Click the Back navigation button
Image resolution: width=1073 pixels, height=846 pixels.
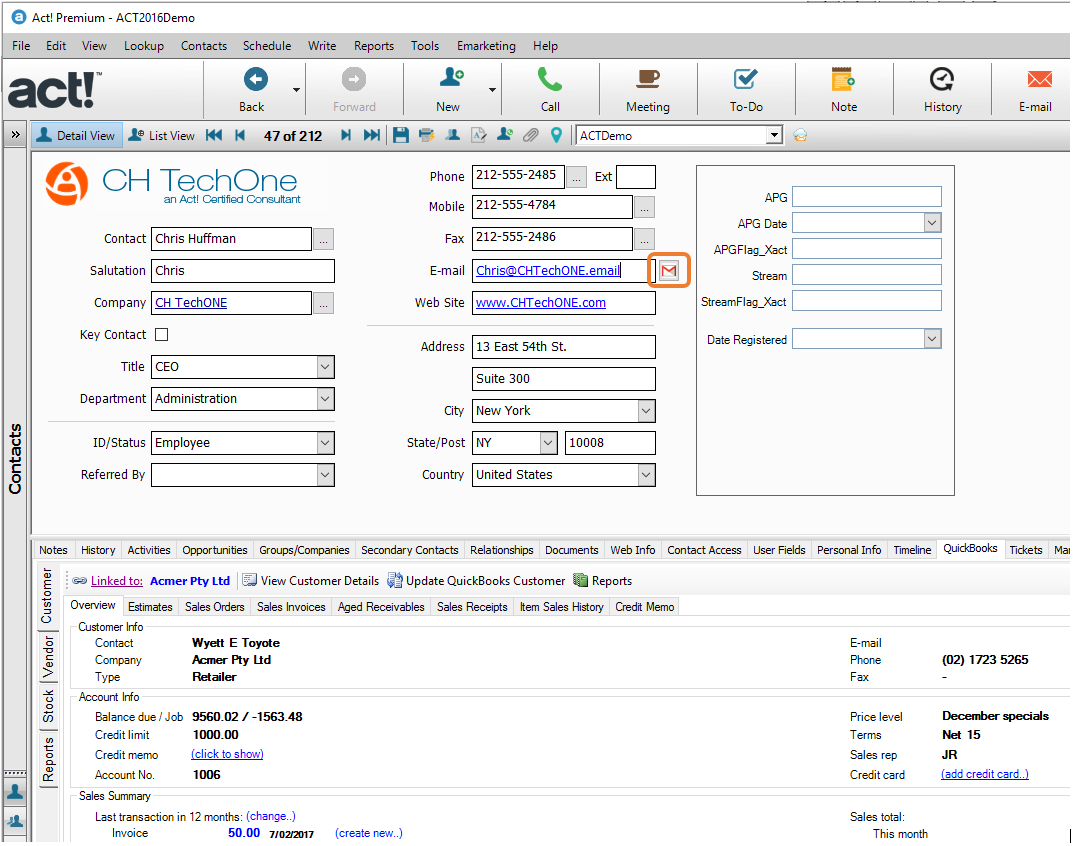pyautogui.click(x=254, y=90)
